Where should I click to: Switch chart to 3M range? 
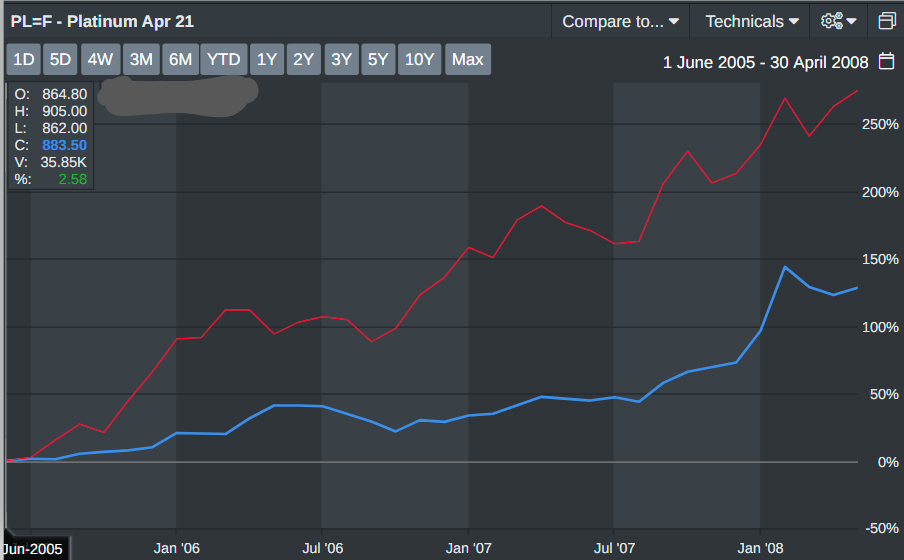(141, 59)
